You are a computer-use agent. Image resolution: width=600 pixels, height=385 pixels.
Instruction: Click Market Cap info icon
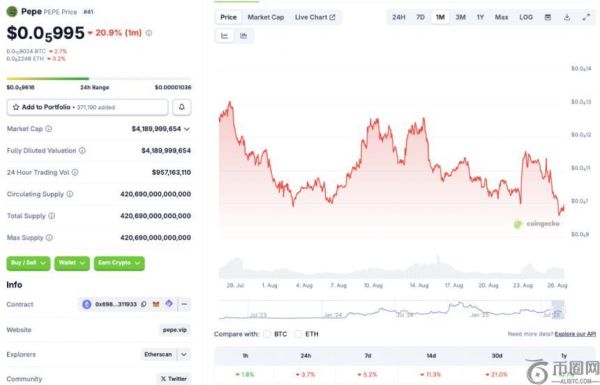[x=49, y=129]
